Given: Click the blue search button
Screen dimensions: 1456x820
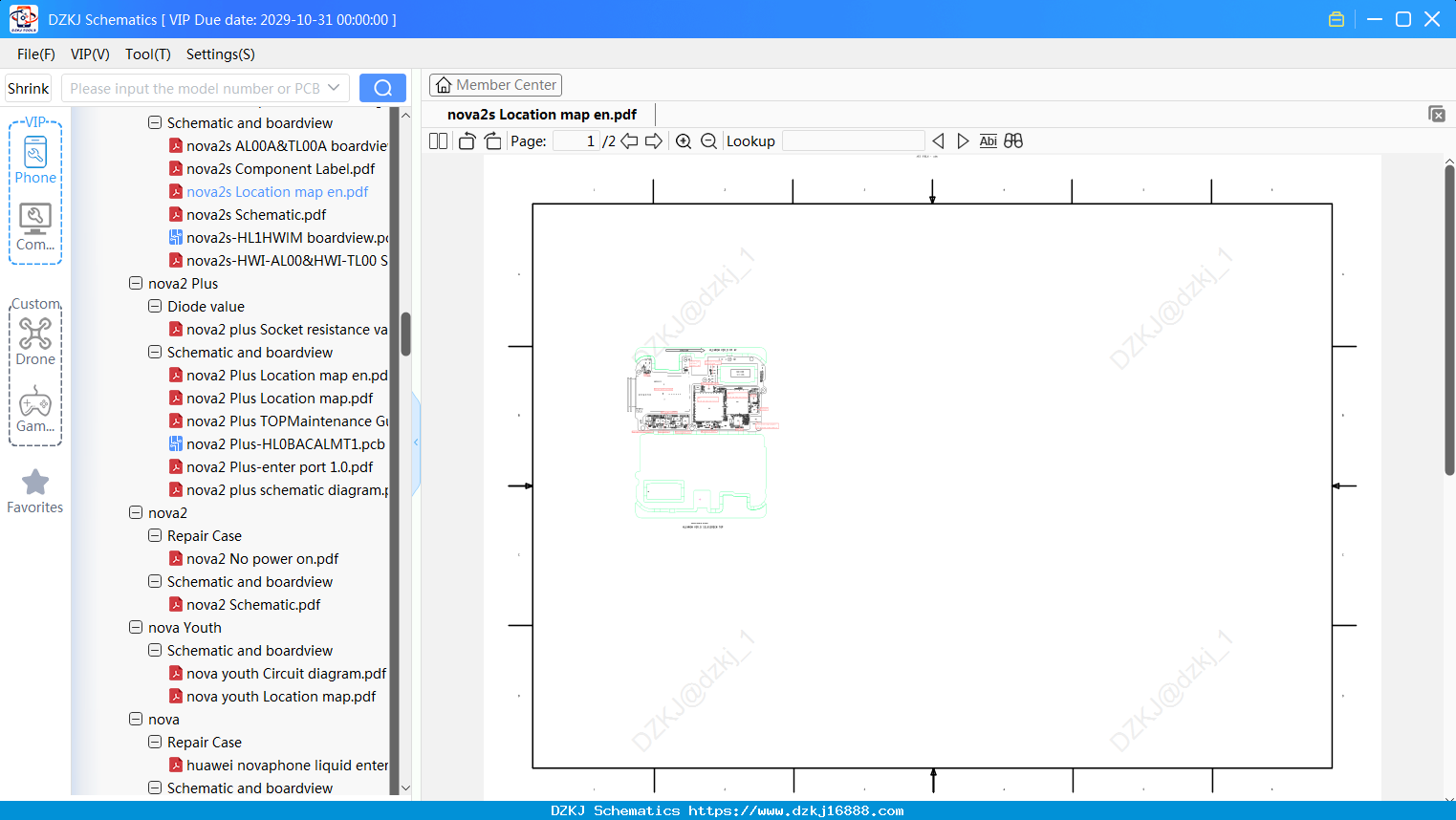Looking at the screenshot, I should [x=382, y=88].
